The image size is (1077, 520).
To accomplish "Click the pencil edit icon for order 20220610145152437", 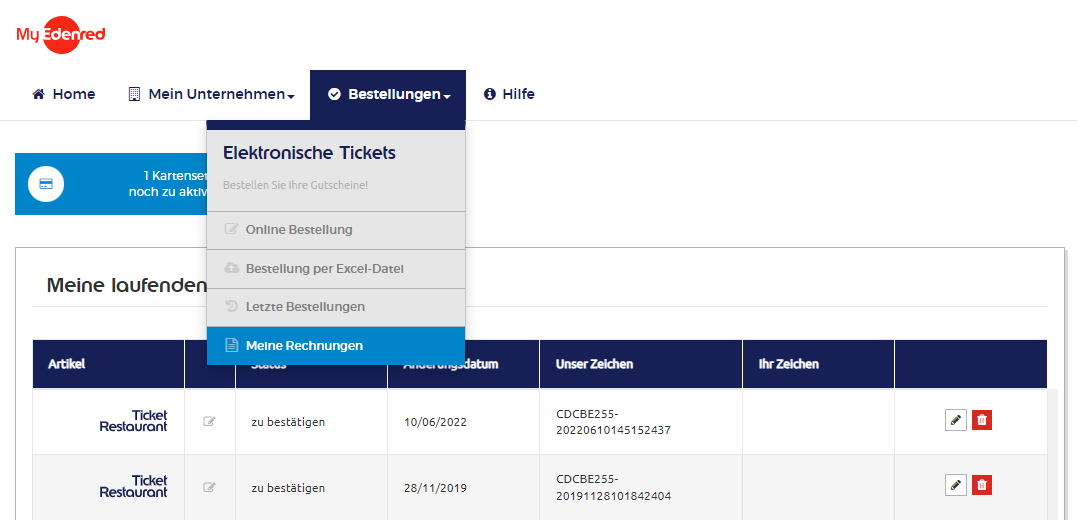I will tap(955, 420).
